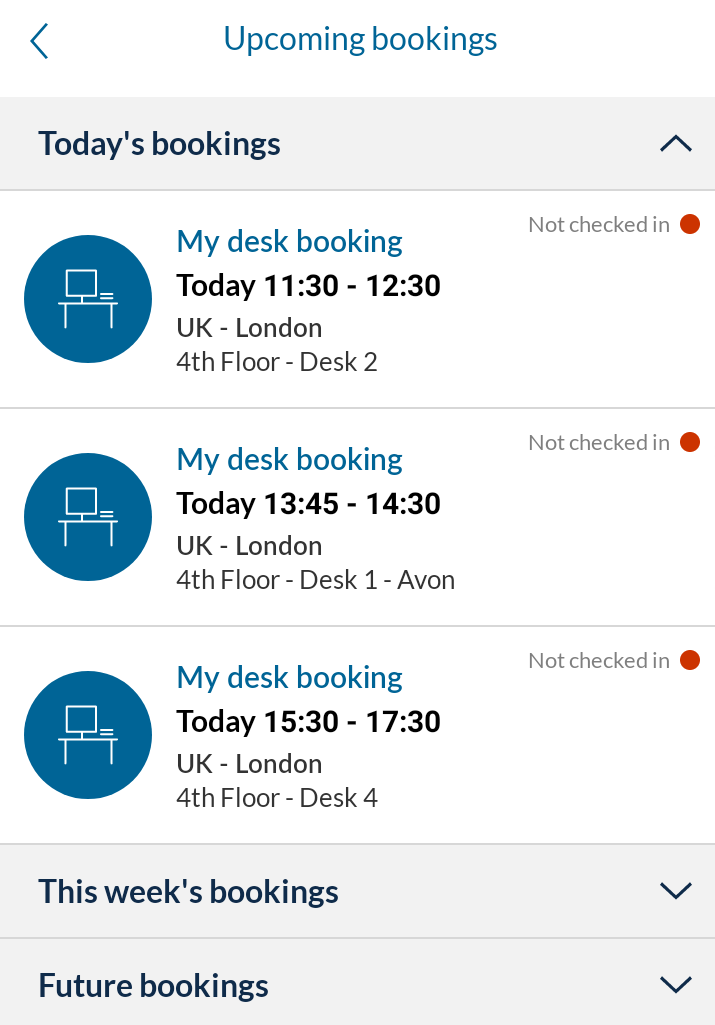
Task: Click Not checked in on the 15:30 booking
Action: pos(599,660)
